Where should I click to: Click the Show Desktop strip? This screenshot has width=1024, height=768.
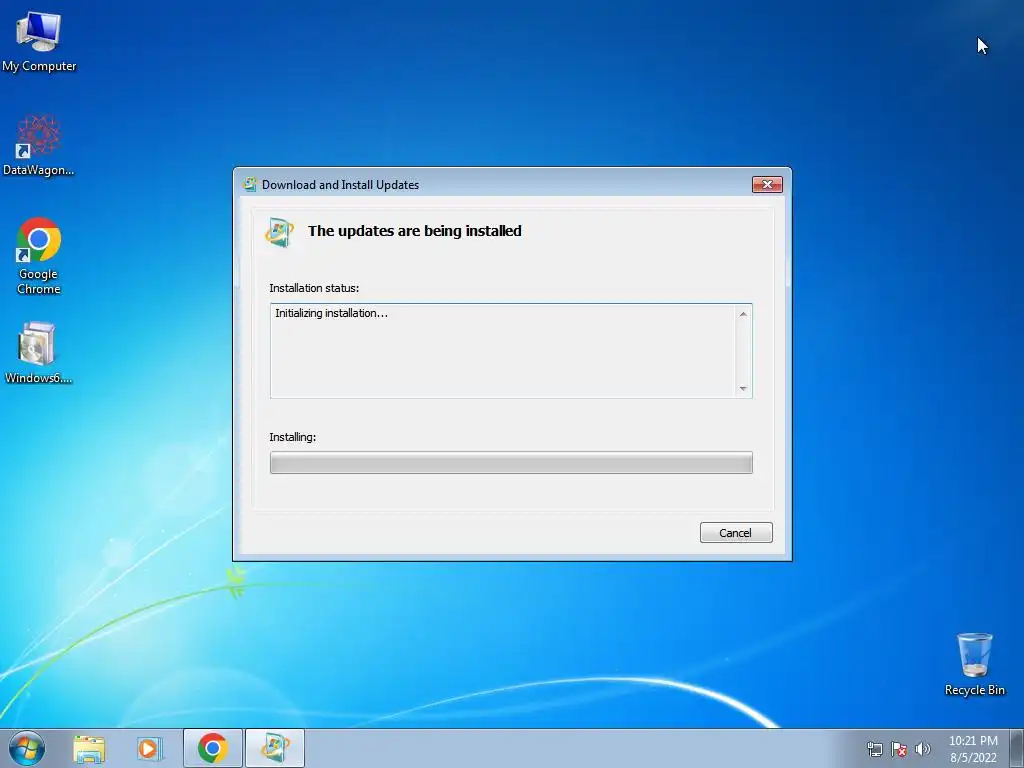(x=1017, y=748)
